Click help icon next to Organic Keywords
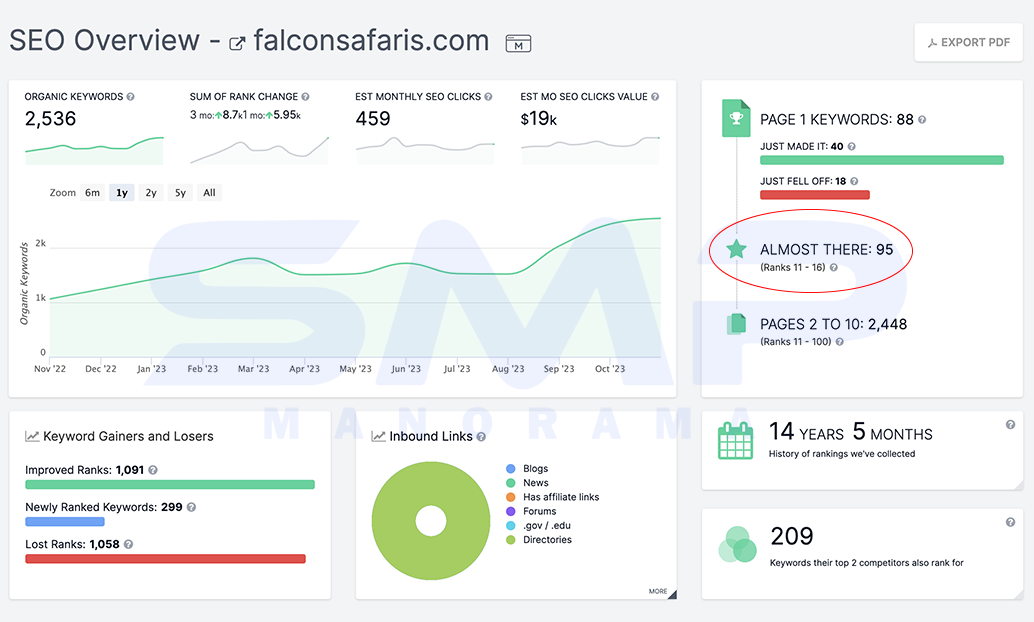This screenshot has height=622, width=1034. click(x=131, y=97)
